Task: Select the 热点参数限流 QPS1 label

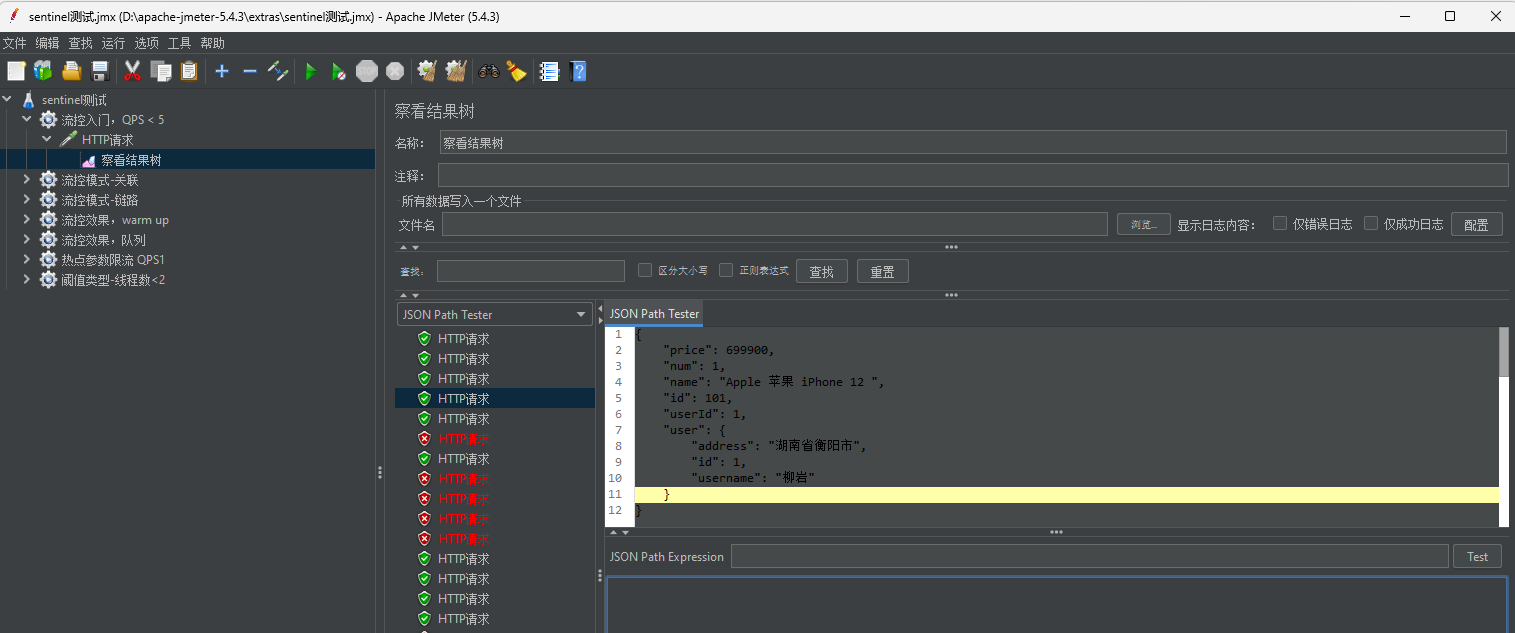Action: (112, 260)
